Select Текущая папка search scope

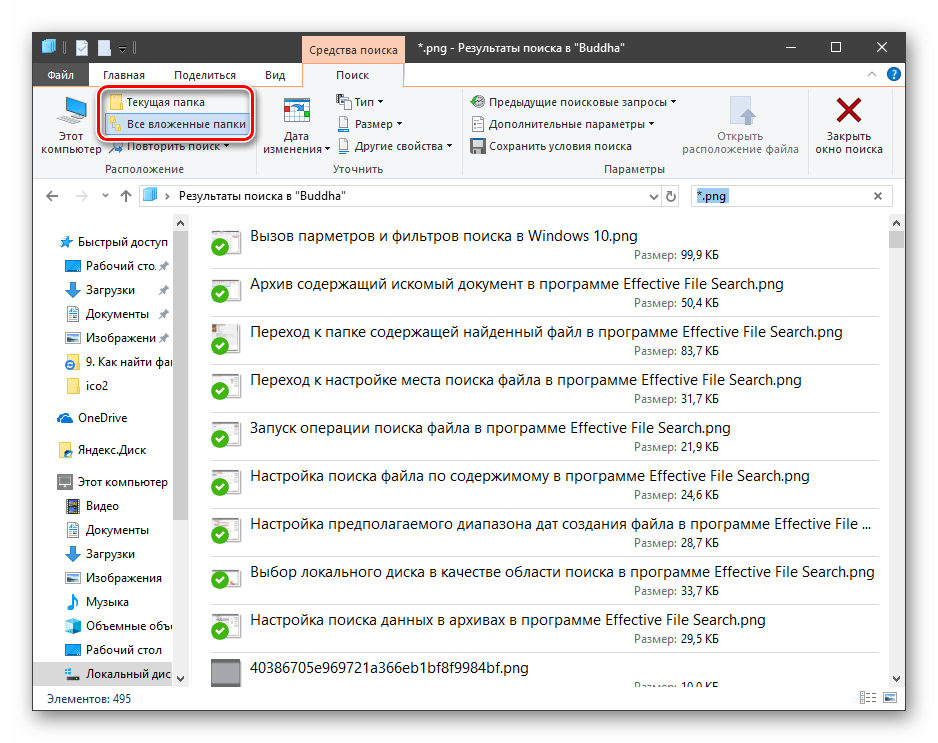click(x=165, y=102)
